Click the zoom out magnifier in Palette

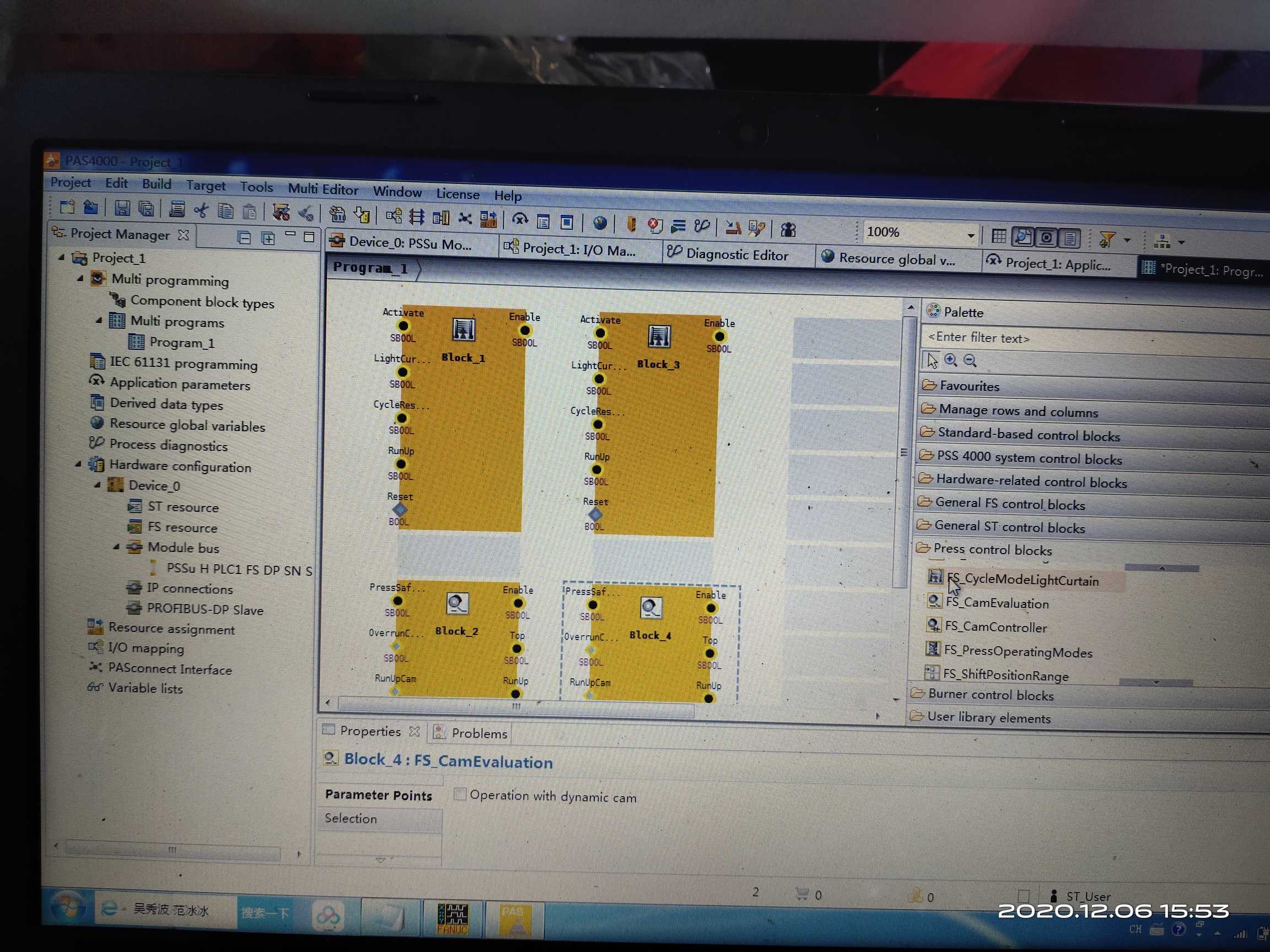pos(970,361)
